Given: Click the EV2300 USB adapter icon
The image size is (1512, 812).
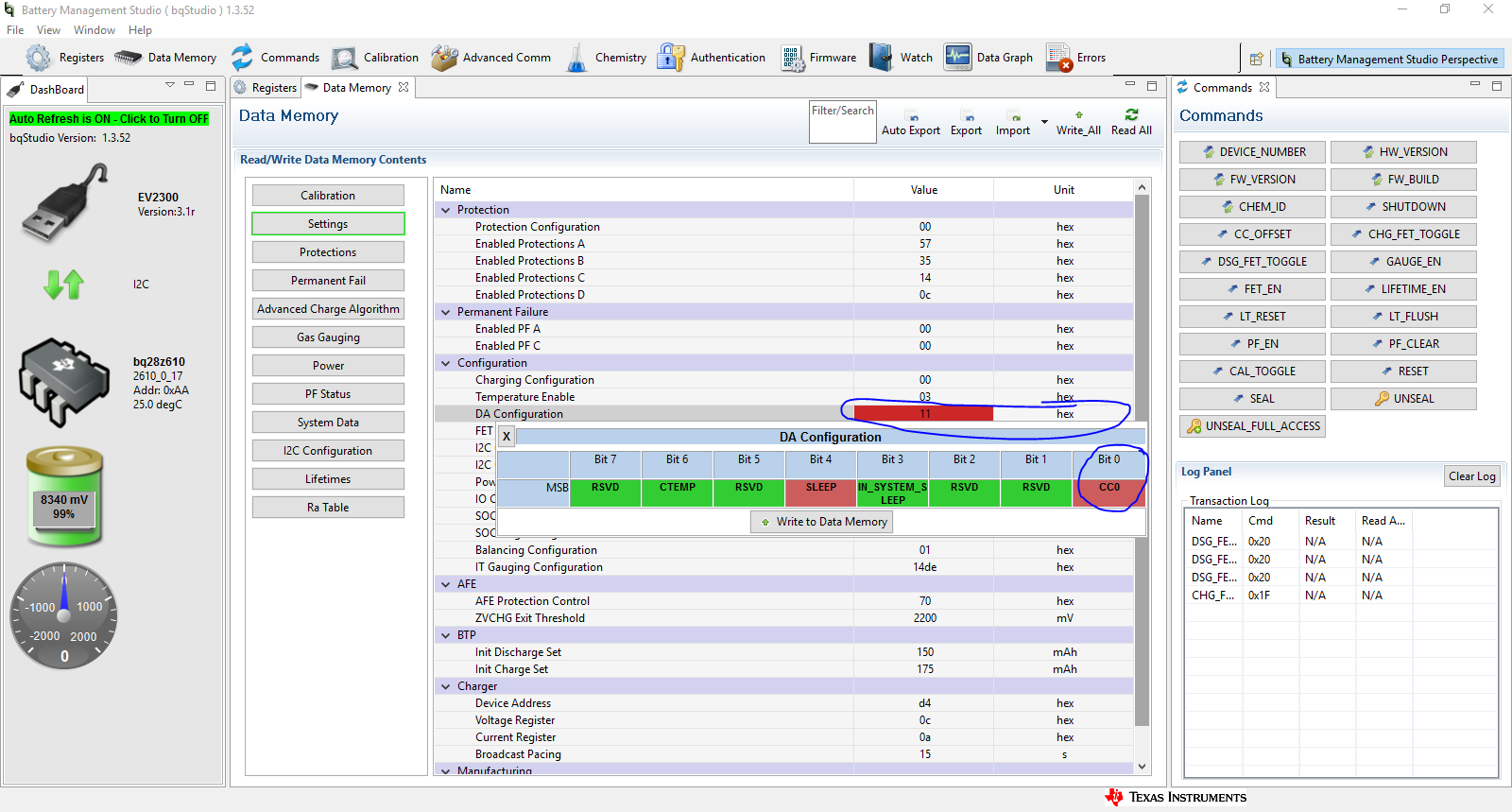Looking at the screenshot, I should tap(65, 202).
